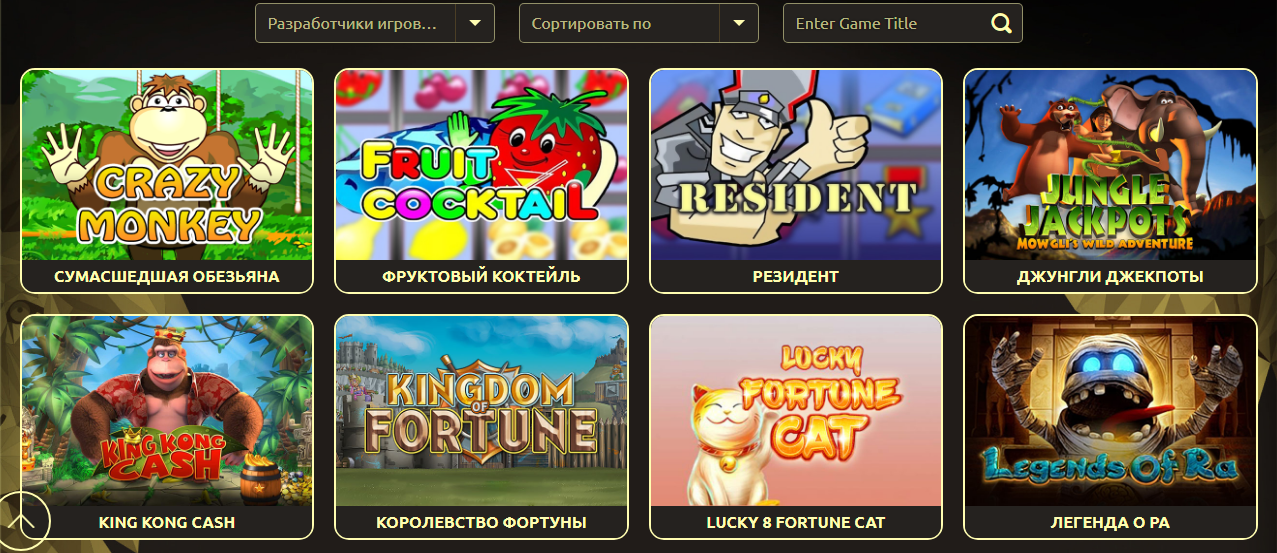This screenshot has height=553, width=1277.
Task: Click the search magnifier icon
Action: [x=1000, y=23]
